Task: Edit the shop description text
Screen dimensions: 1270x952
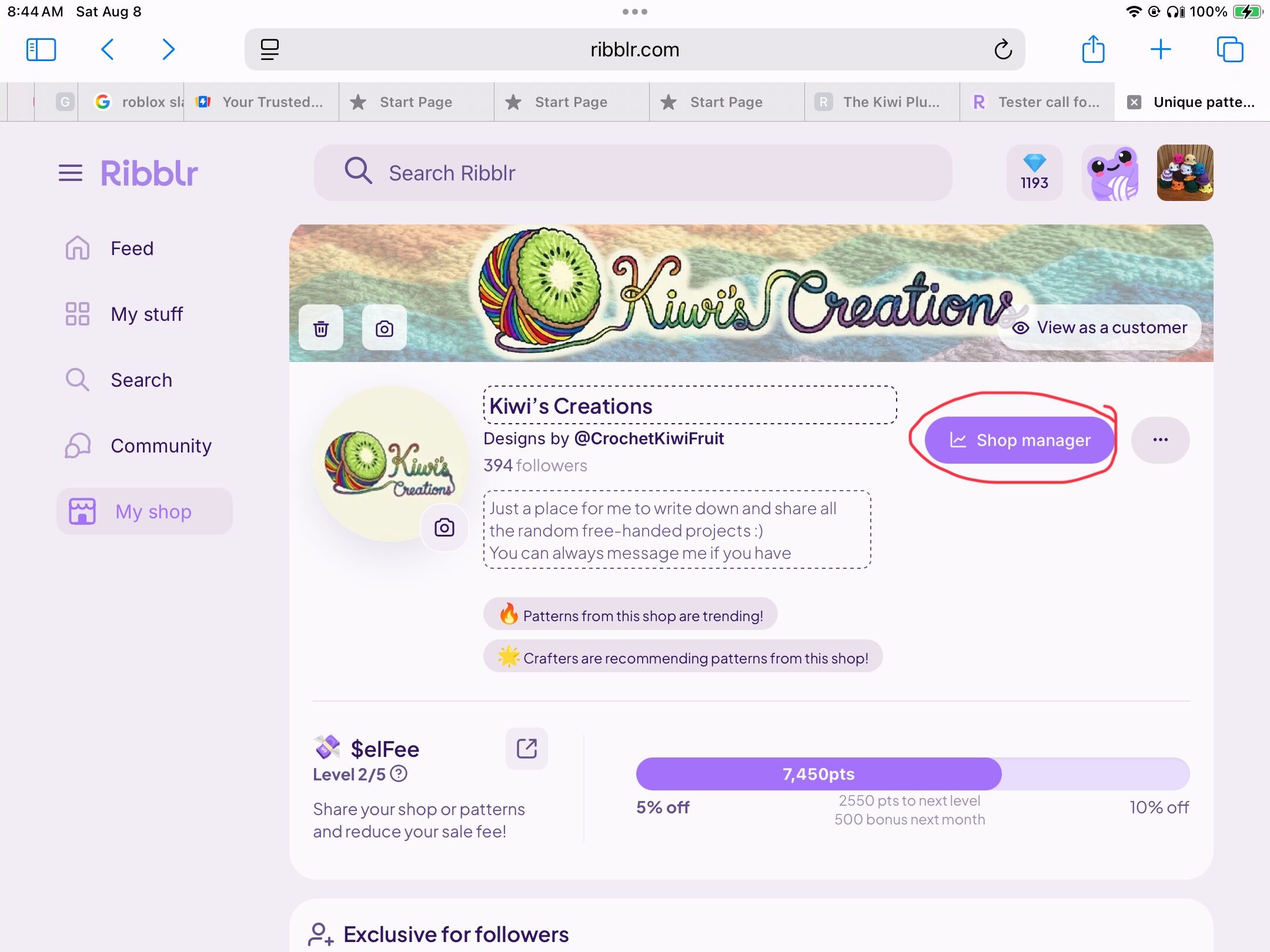Action: (677, 530)
